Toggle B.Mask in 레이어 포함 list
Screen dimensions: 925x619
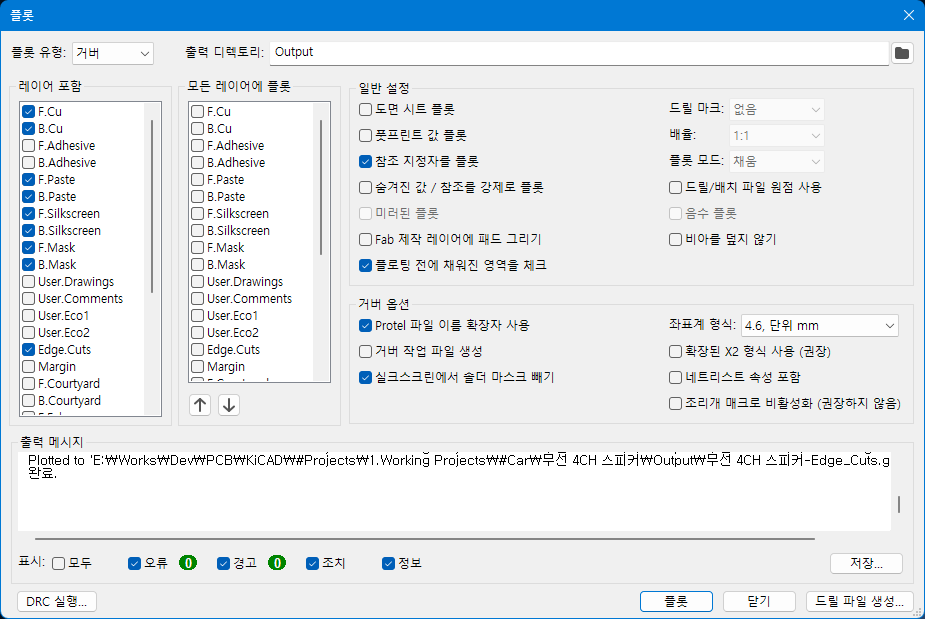point(28,265)
